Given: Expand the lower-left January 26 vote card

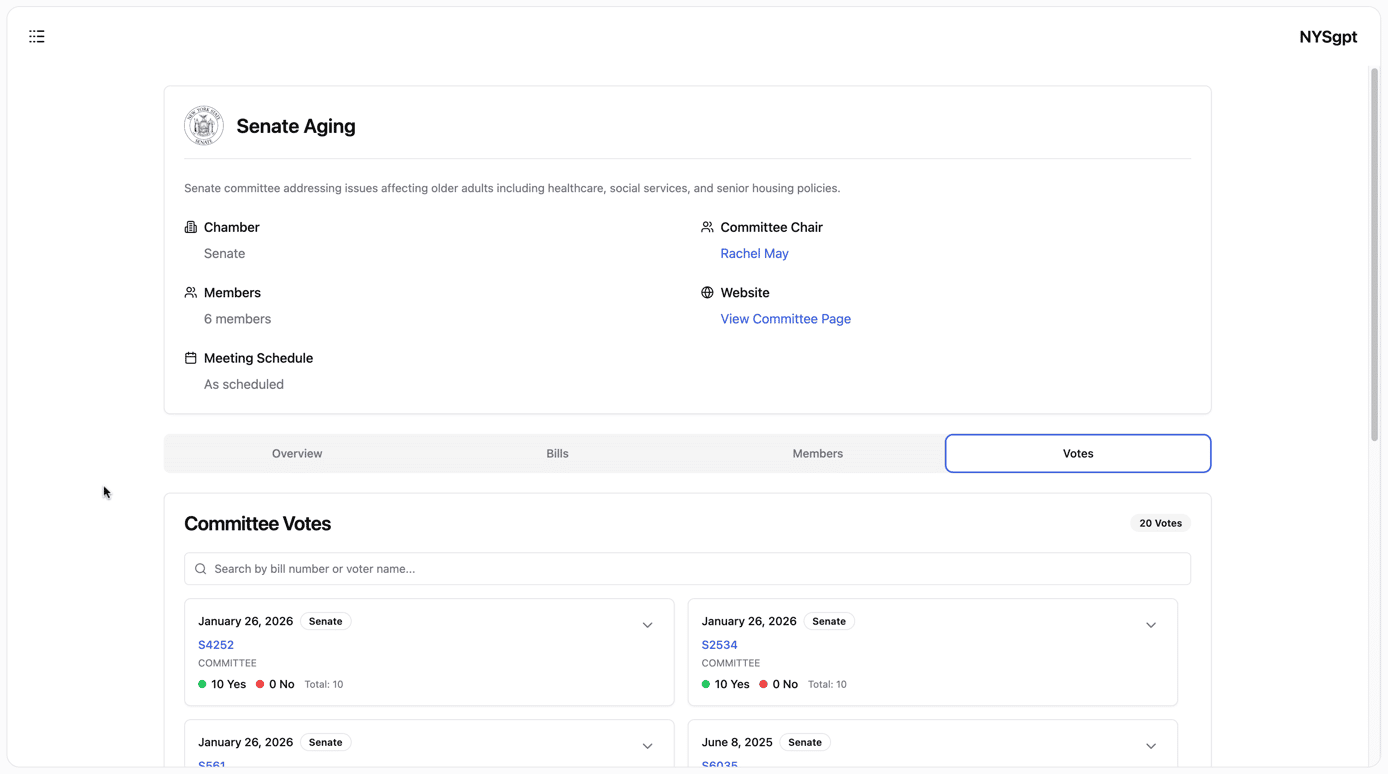Looking at the screenshot, I should (648, 746).
